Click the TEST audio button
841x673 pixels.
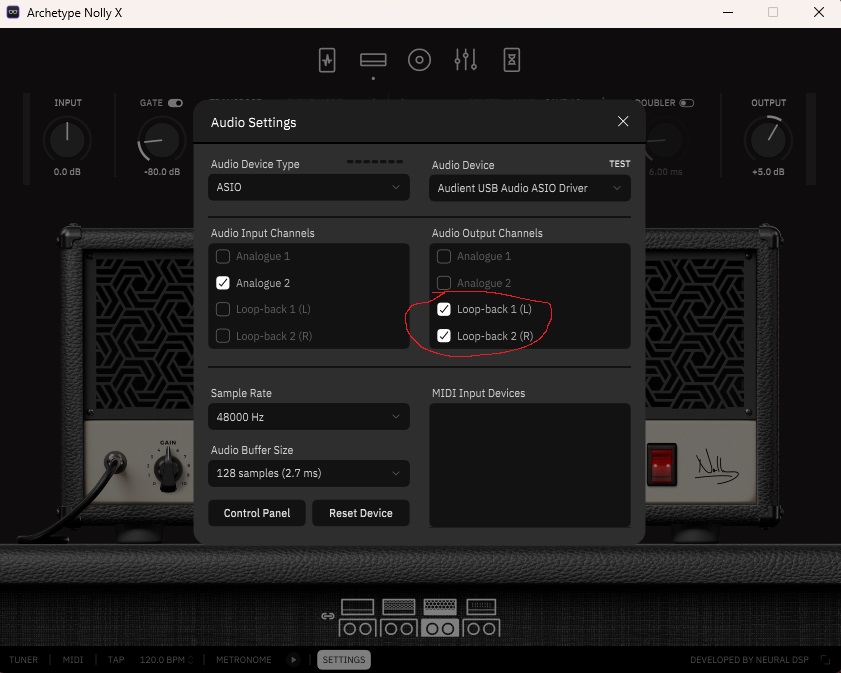point(619,164)
